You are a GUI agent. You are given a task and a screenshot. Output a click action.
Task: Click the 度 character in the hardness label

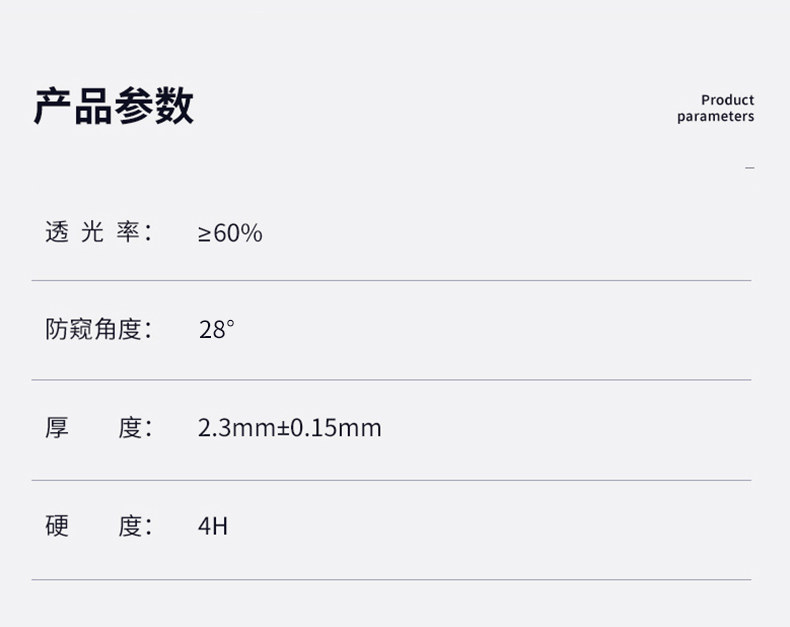[x=131, y=525]
